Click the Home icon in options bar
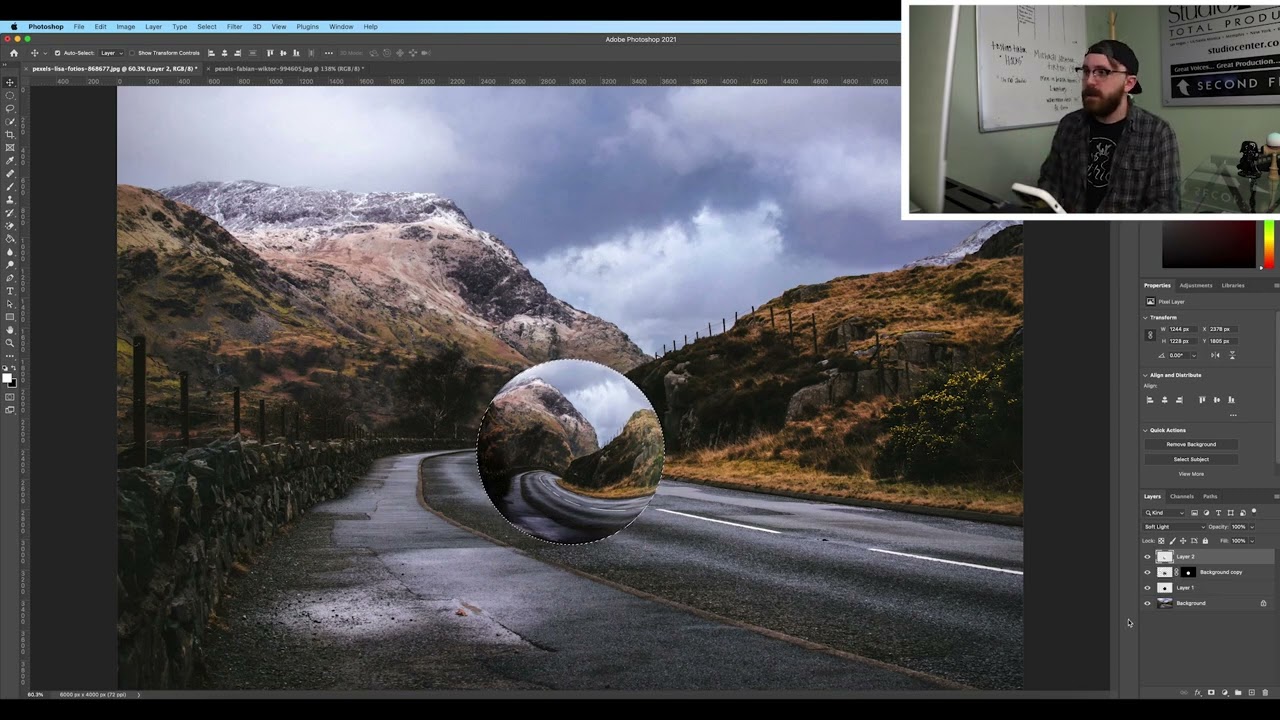Viewport: 1280px width, 720px height. click(14, 53)
